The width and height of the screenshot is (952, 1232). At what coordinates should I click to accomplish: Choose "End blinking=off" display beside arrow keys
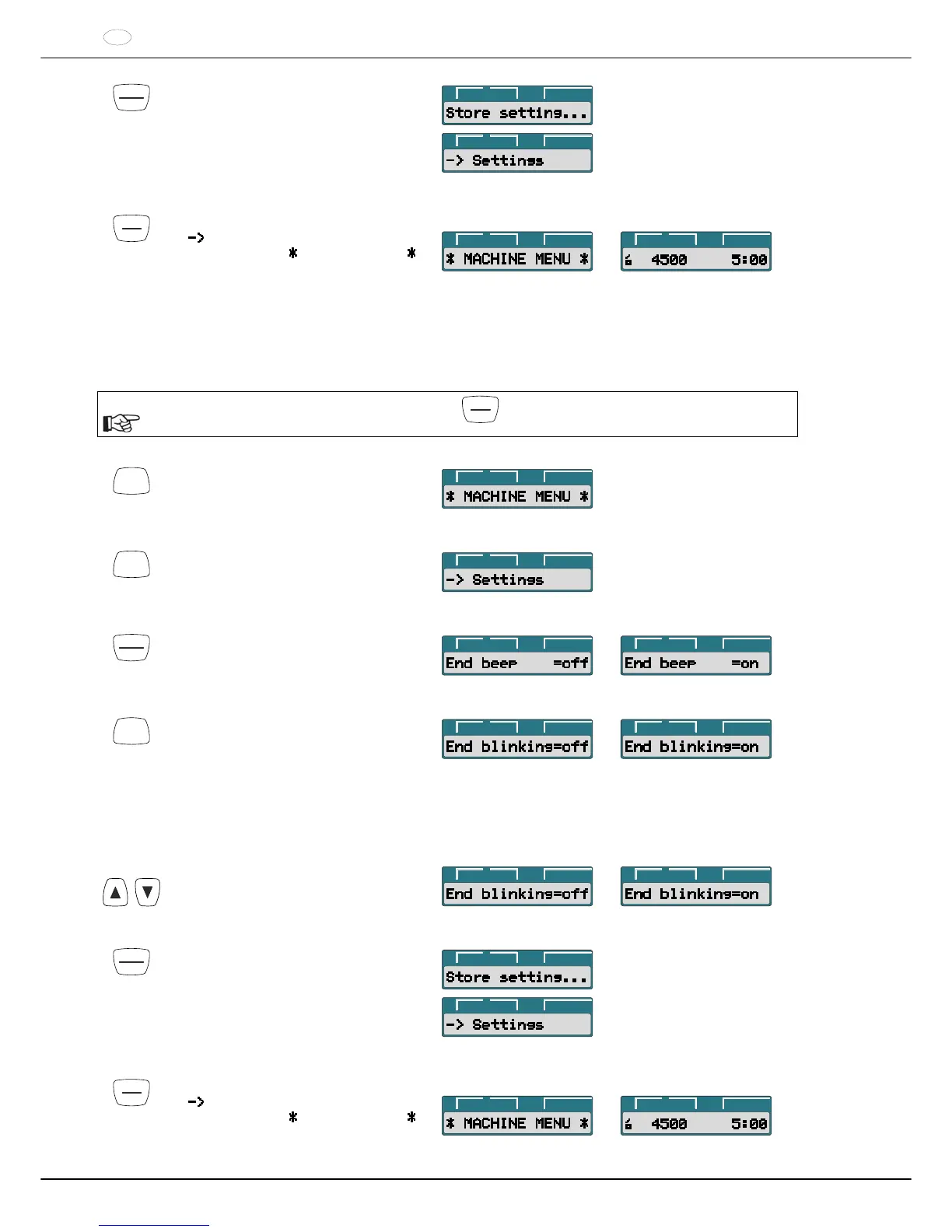(517, 887)
